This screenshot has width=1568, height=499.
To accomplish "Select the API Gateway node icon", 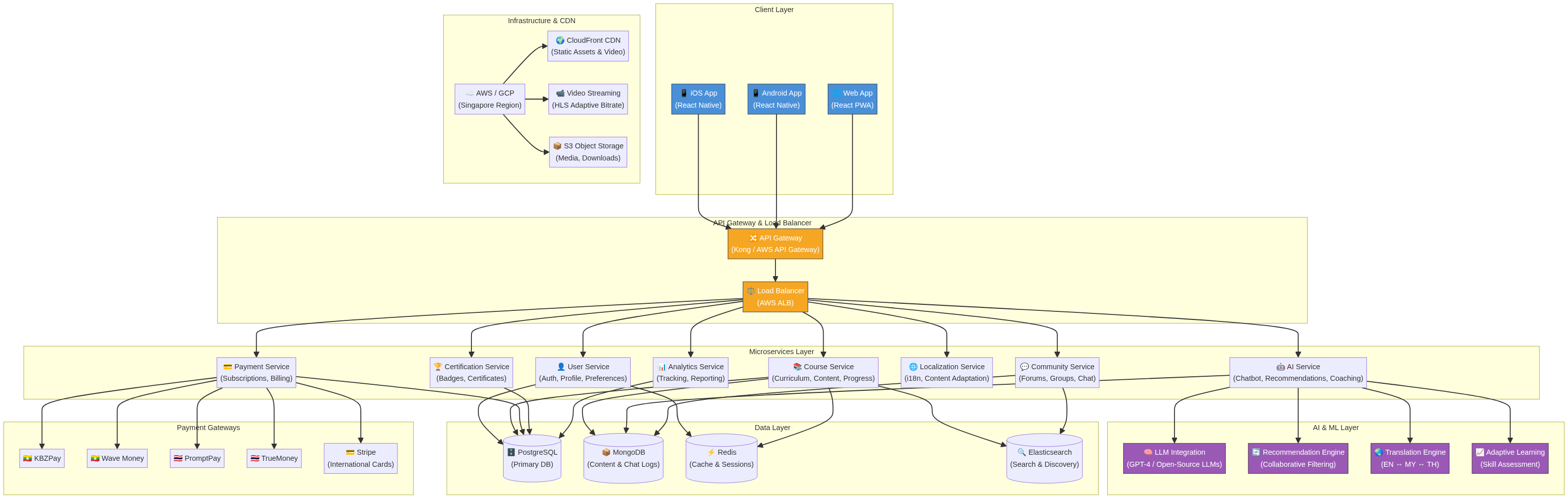I will [x=753, y=237].
